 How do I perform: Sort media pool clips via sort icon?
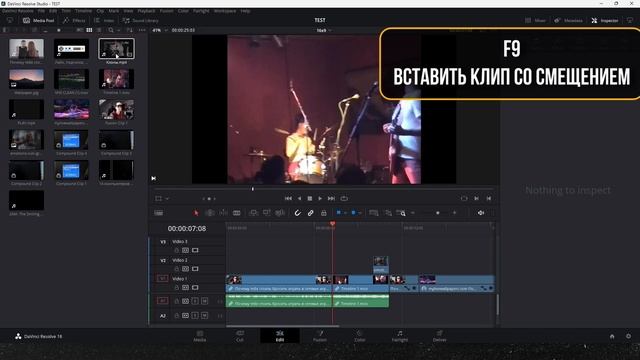point(129,30)
